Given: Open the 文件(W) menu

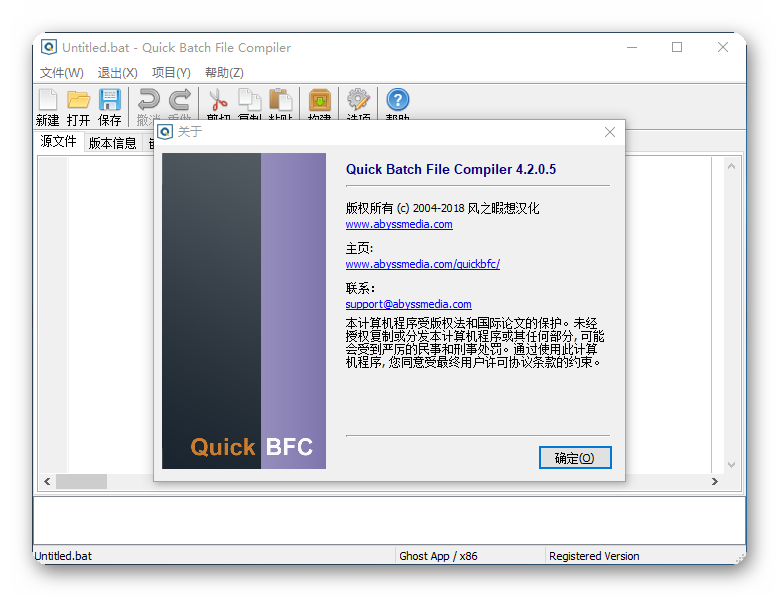Looking at the screenshot, I should [61, 73].
